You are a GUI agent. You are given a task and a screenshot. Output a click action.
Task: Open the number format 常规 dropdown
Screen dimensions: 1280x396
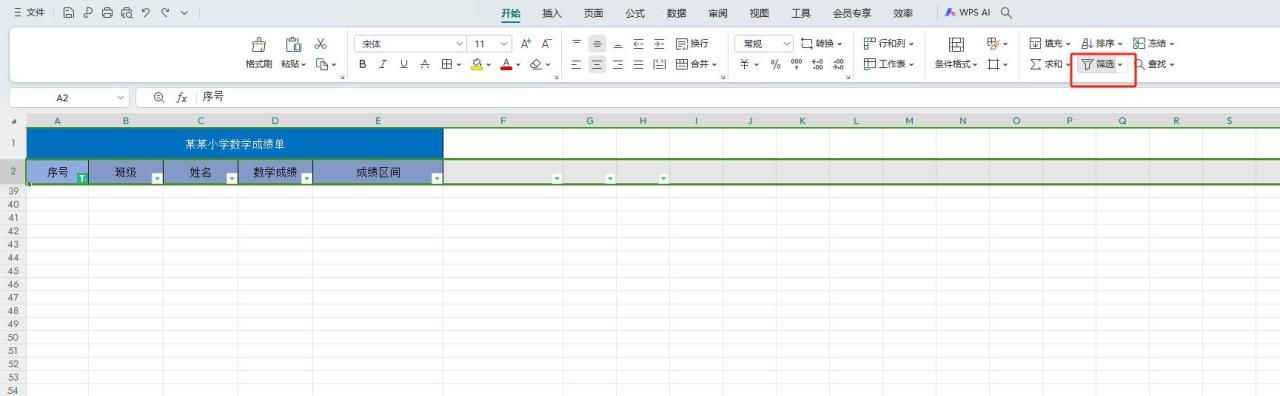[x=765, y=44]
